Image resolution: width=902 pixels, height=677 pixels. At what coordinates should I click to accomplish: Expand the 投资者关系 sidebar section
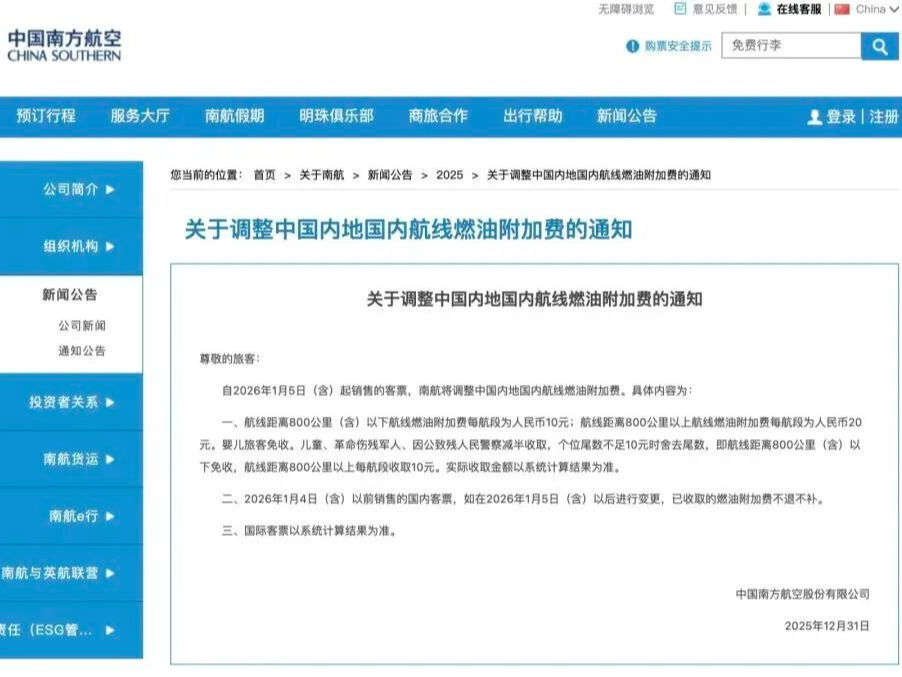(72, 402)
